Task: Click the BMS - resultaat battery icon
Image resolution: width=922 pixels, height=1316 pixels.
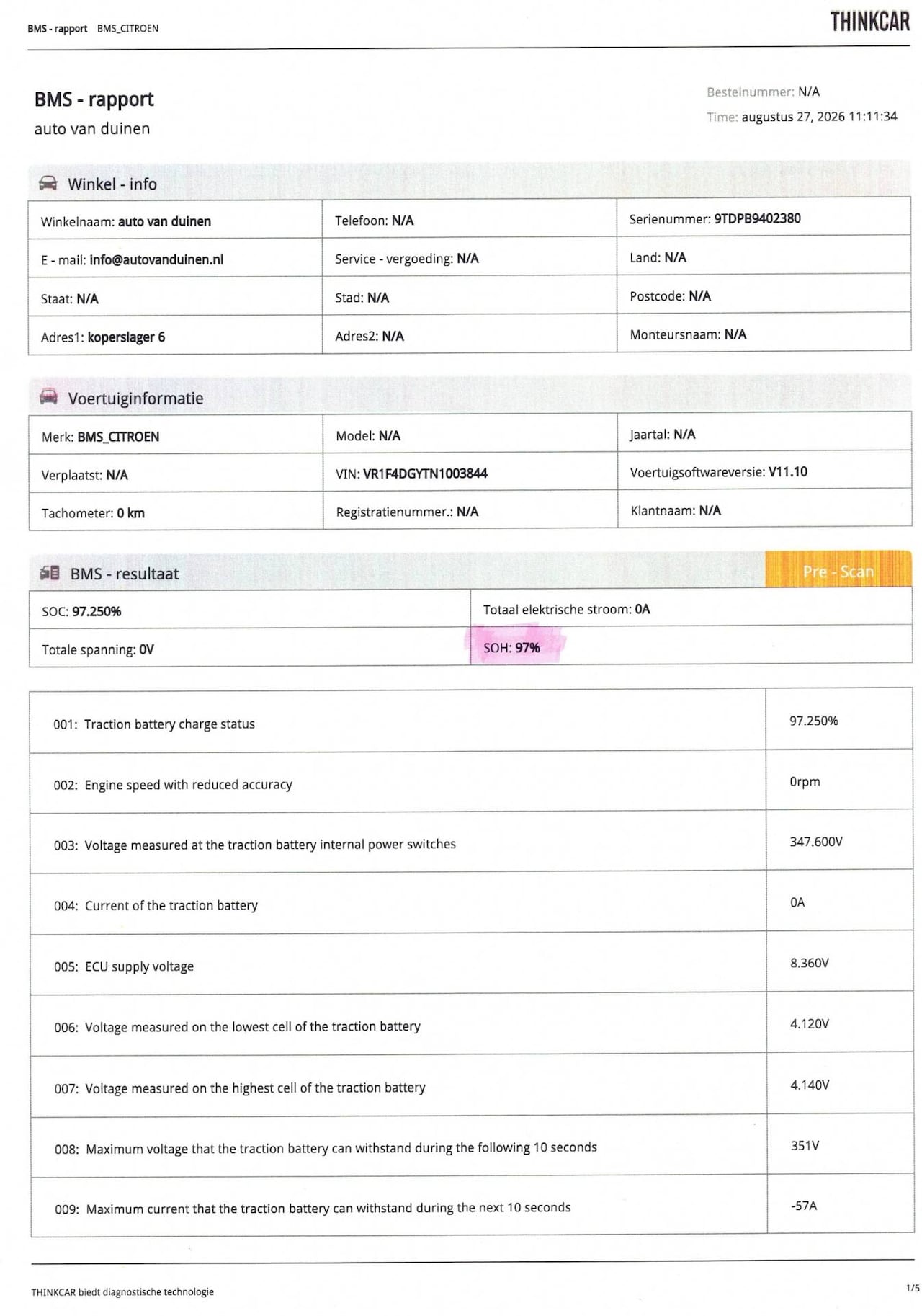Action: coord(50,573)
